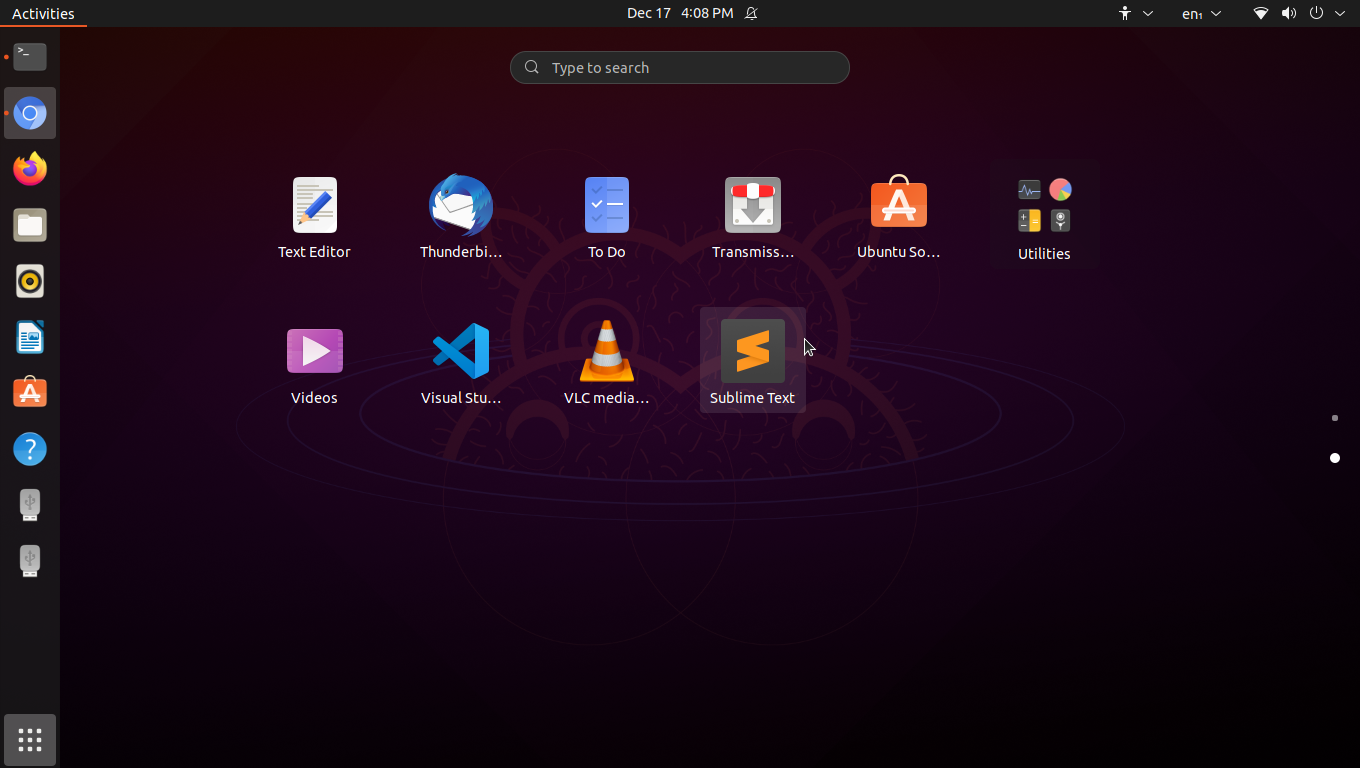This screenshot has width=1360, height=768.
Task: Open the en1 input source dropdown
Action: coord(1200,13)
